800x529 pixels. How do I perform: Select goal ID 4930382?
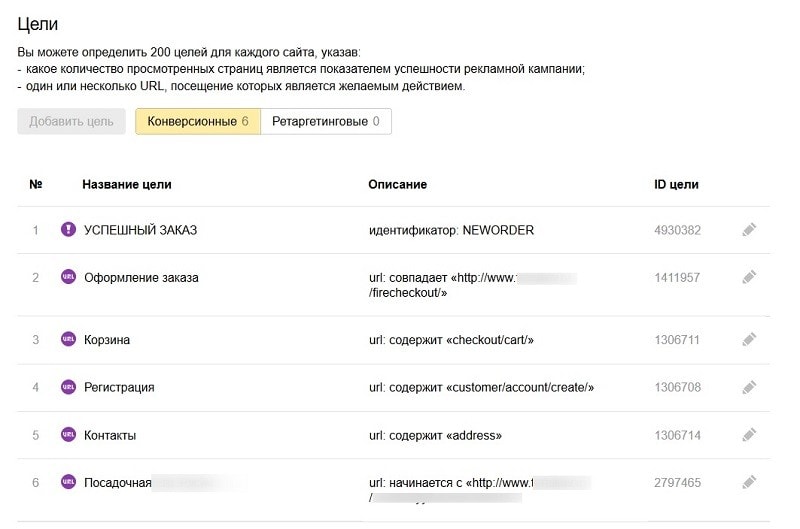677,230
